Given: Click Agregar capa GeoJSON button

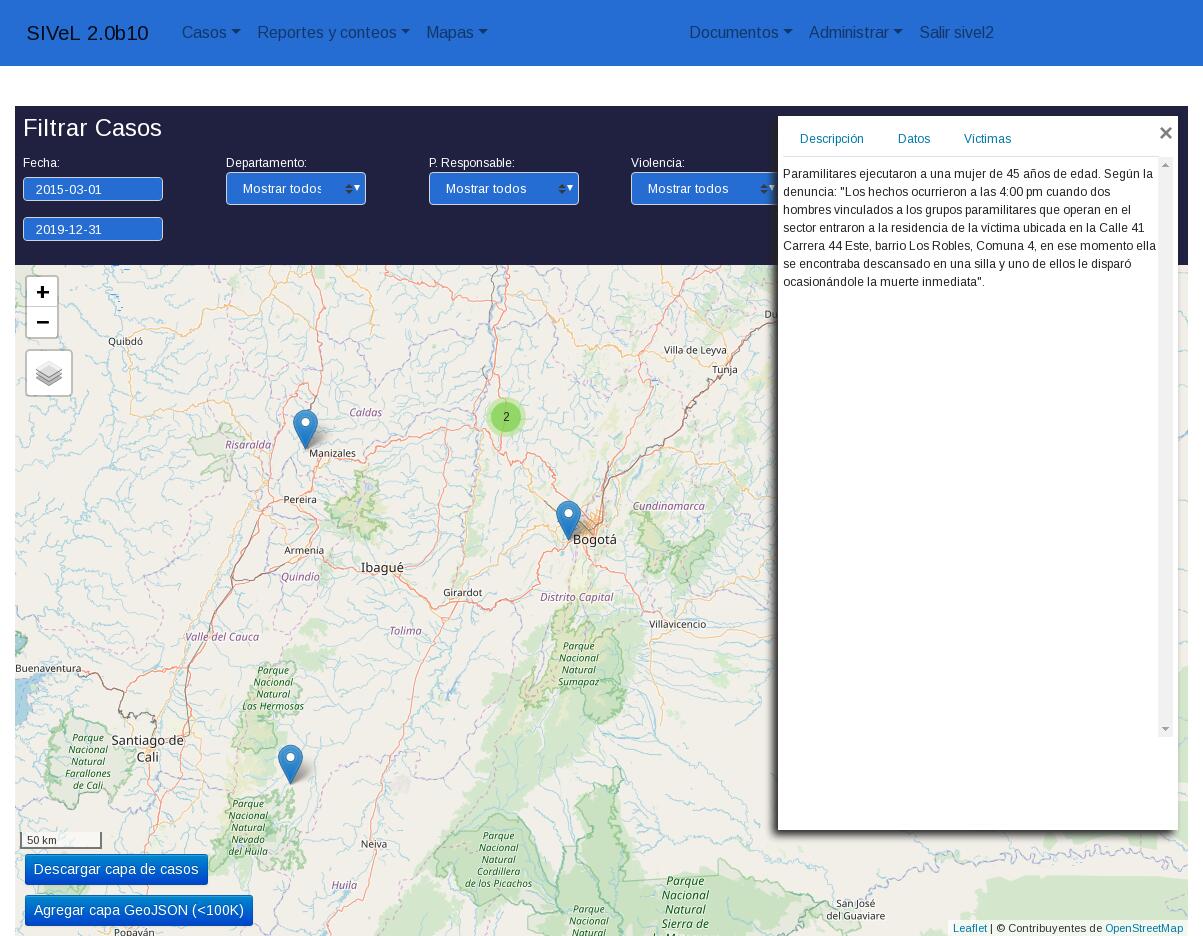Looking at the screenshot, I should pos(139,910).
